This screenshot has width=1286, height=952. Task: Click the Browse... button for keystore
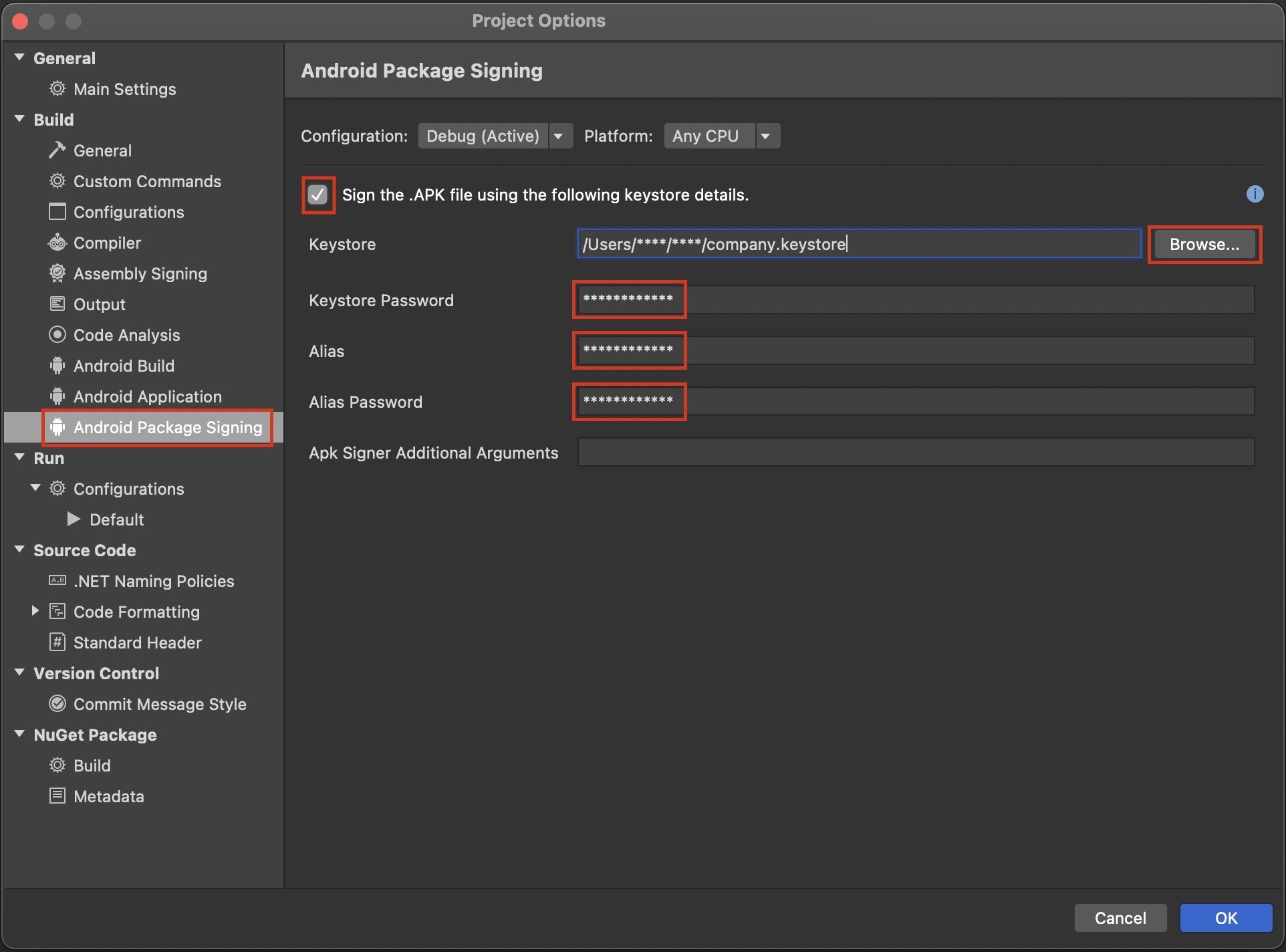coord(1204,244)
